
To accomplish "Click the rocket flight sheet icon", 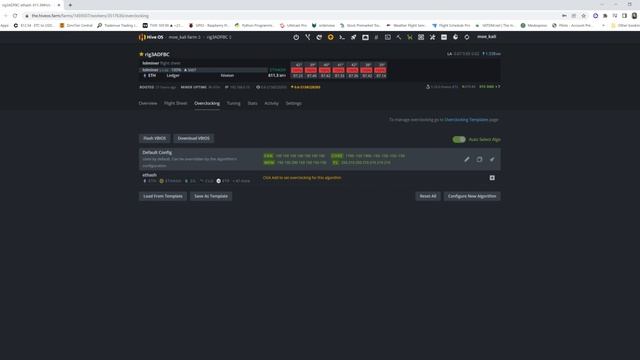I will 353,37.
